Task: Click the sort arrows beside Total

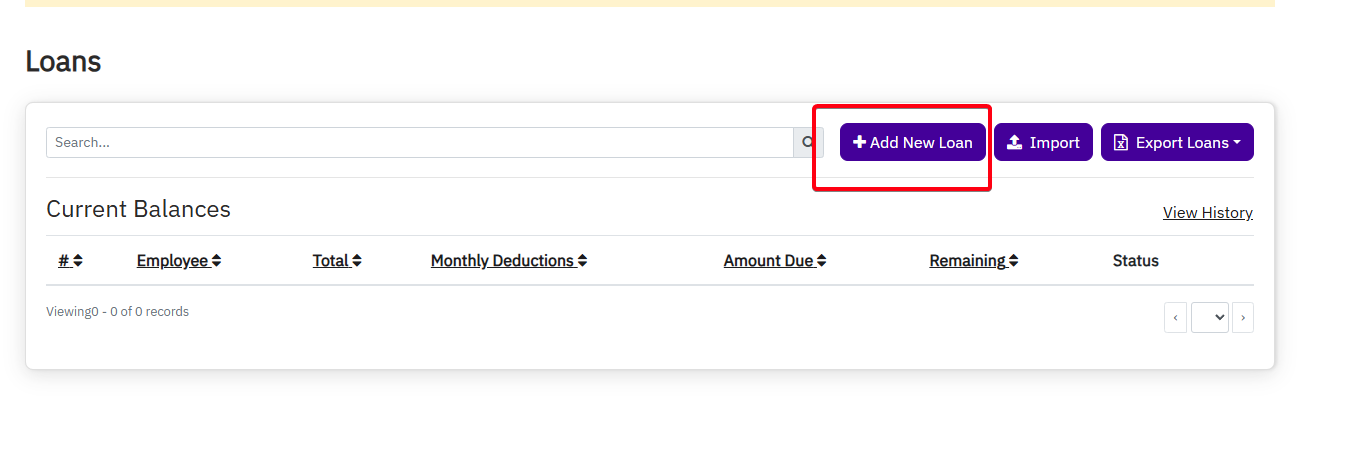Action: (357, 261)
